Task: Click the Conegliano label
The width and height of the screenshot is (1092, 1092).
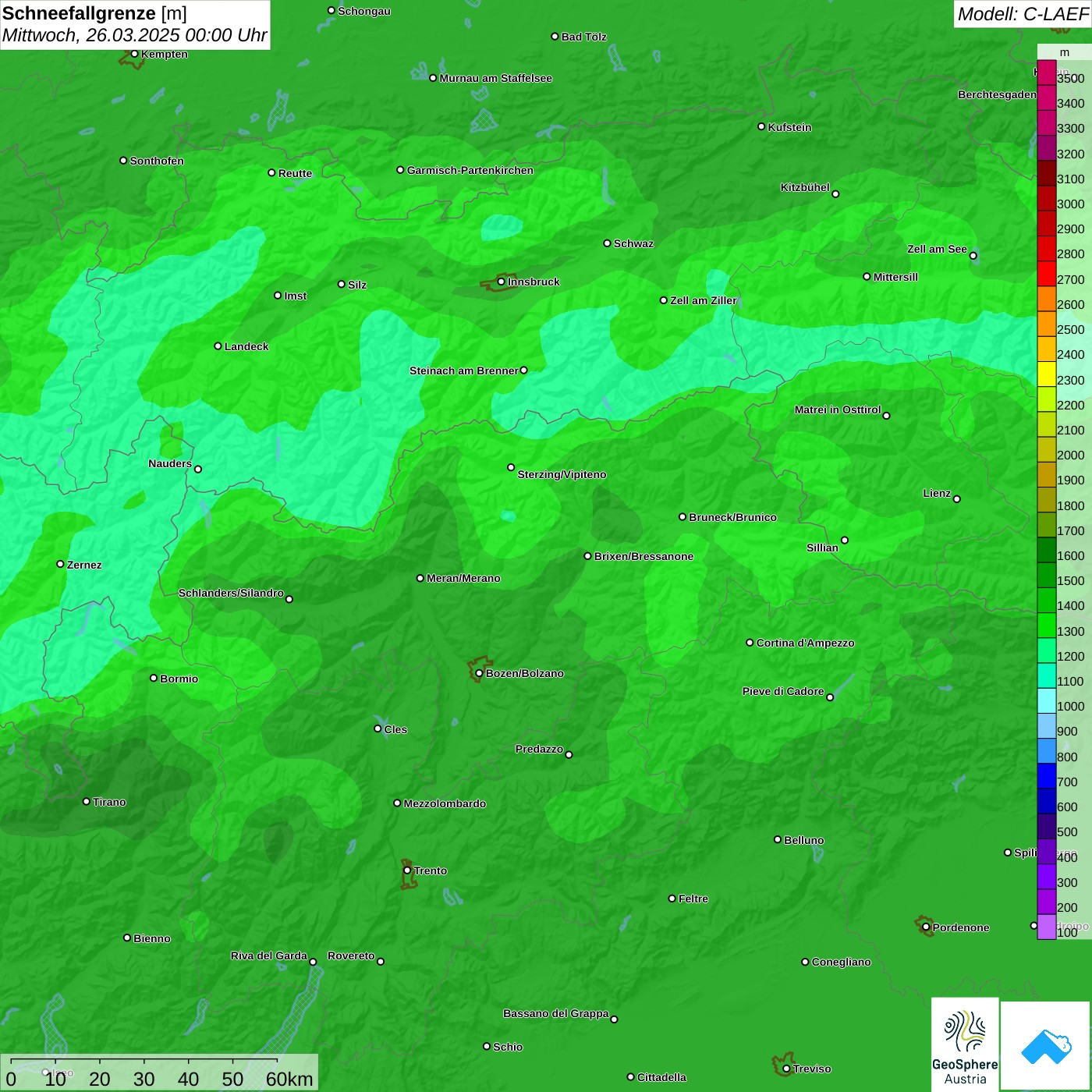Action: [x=841, y=962]
